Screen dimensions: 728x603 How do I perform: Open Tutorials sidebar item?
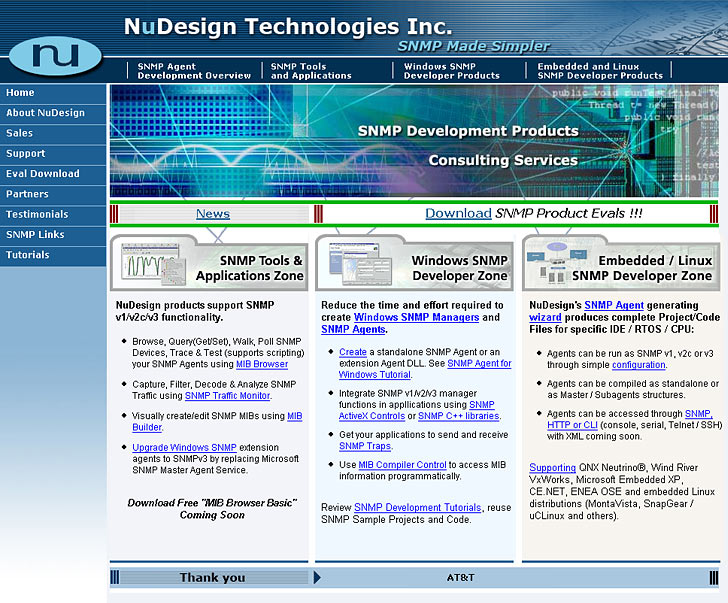click(53, 255)
